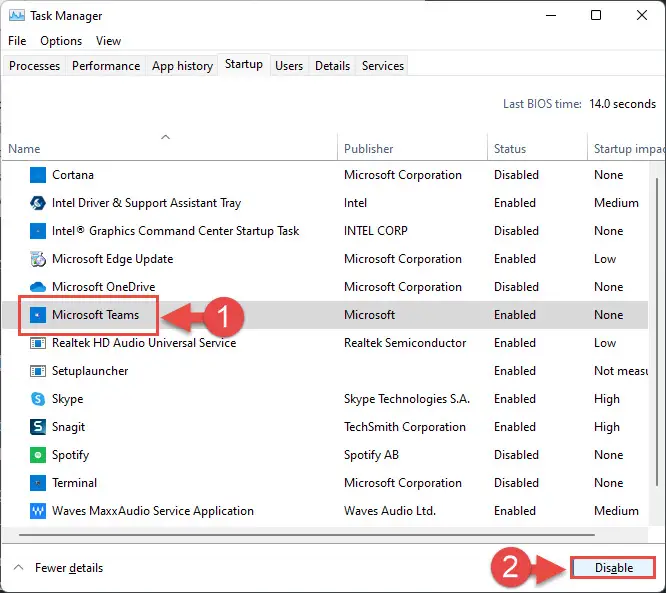Viewport: 666px width, 593px height.
Task: Click the High impact value for Skype
Action: (607, 399)
